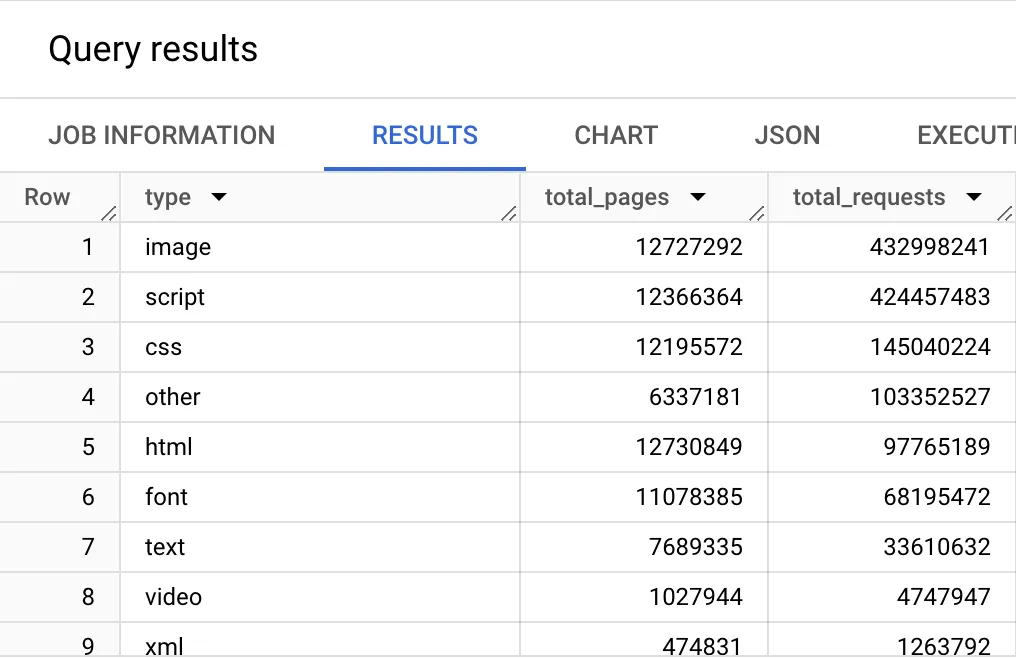The image size is (1016, 658).
Task: Open the total_pages column dropdown menu
Action: click(697, 197)
